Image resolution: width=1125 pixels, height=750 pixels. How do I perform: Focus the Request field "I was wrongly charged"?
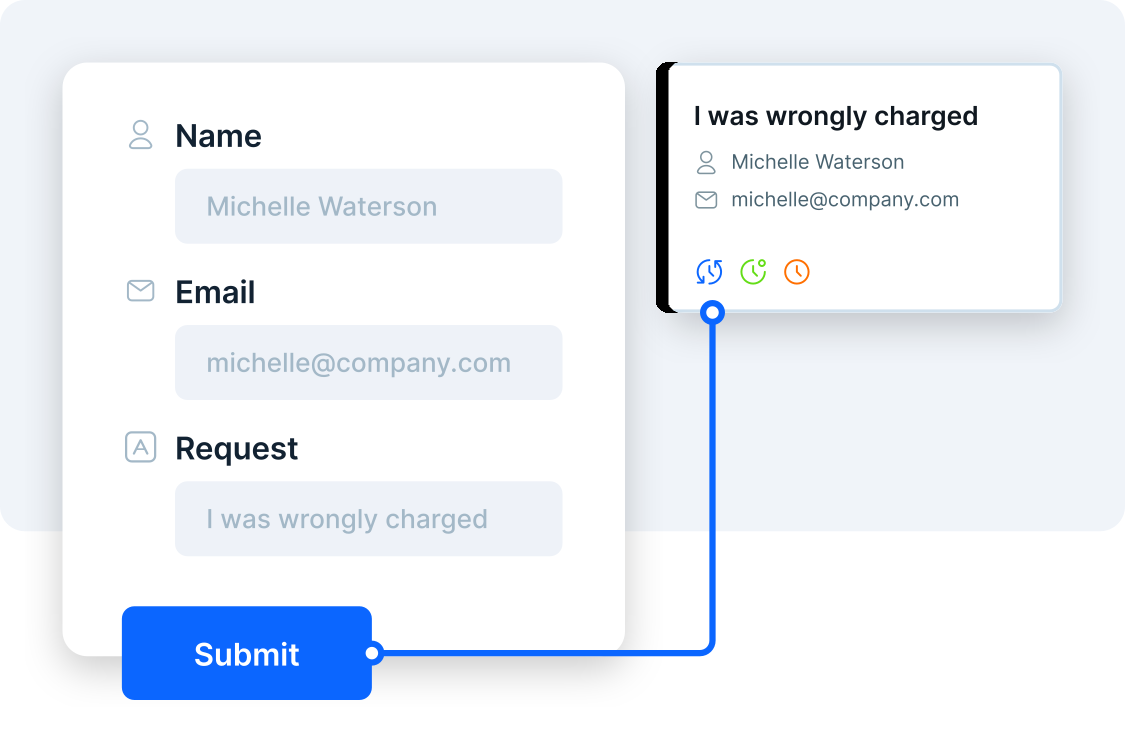pos(368,519)
